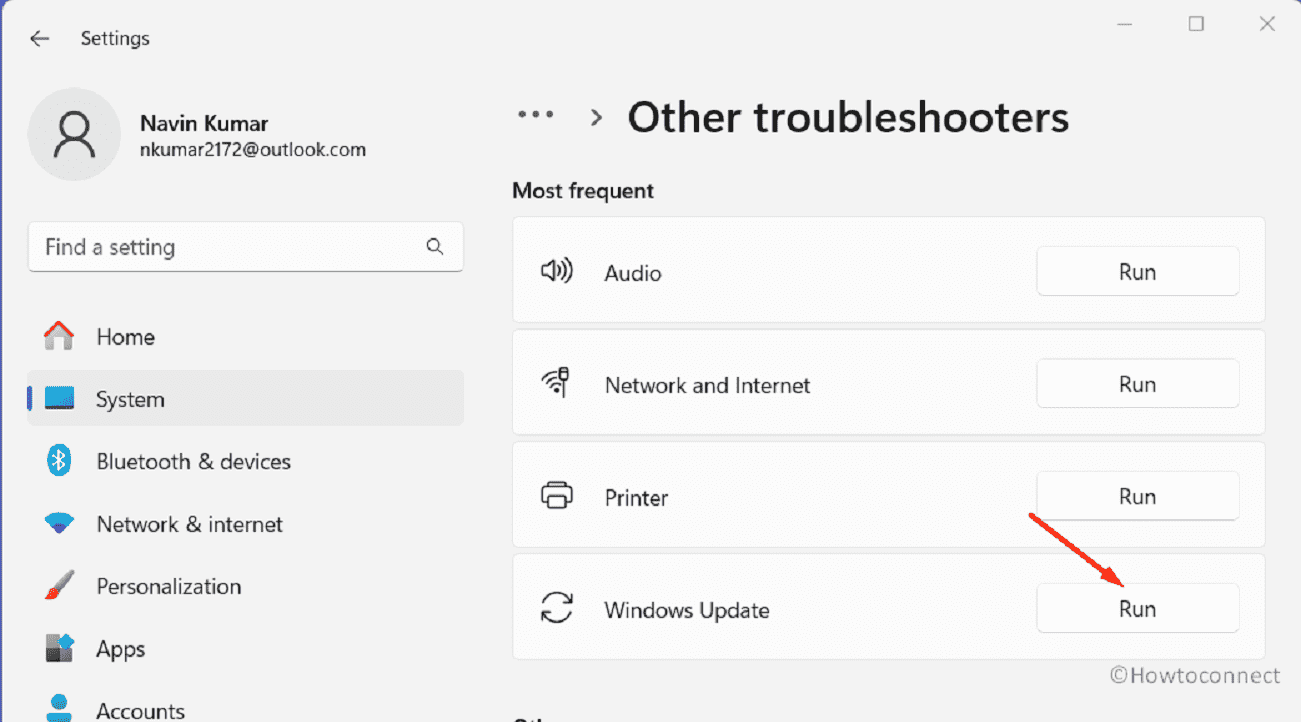Click the Windows Update label
The height and width of the screenshot is (722, 1301).
tap(687, 610)
